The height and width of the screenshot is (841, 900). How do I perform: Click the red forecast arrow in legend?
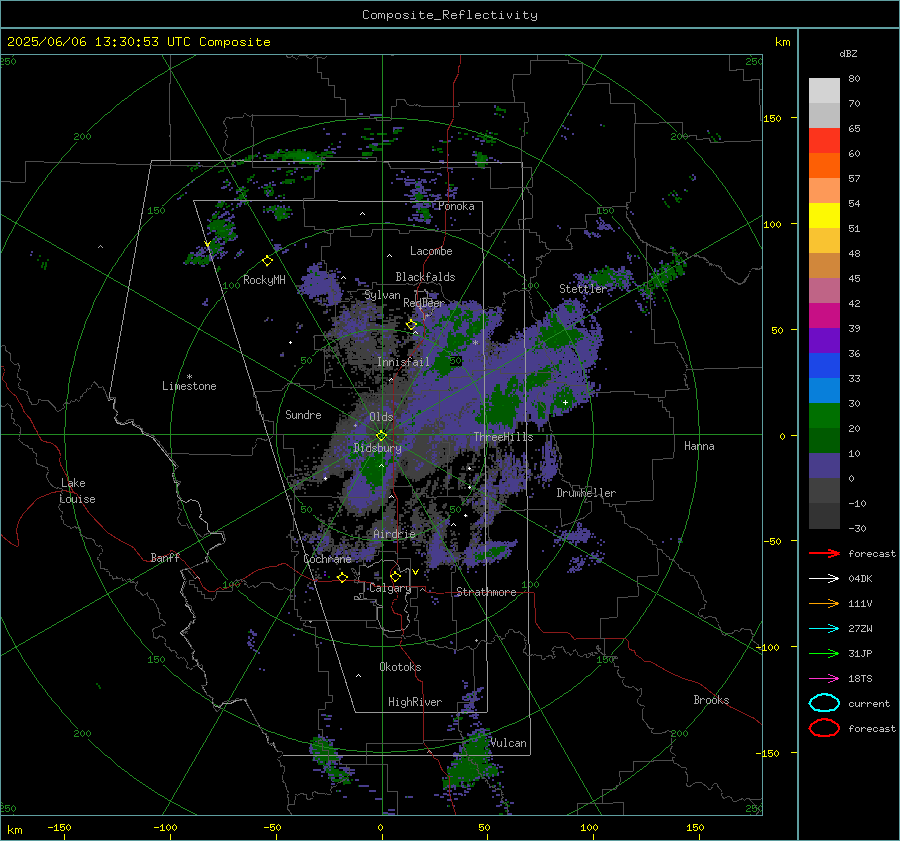[x=824, y=553]
